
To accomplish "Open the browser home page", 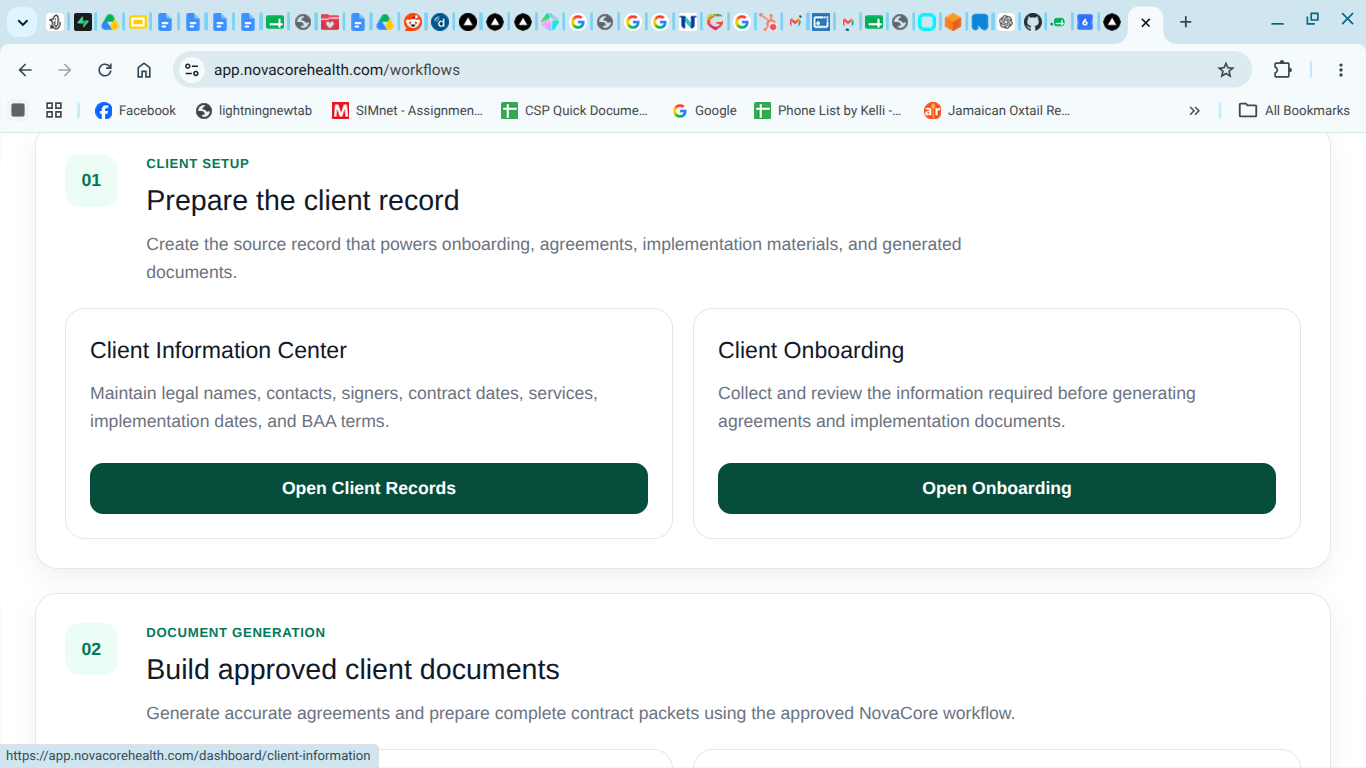I will click(x=144, y=70).
